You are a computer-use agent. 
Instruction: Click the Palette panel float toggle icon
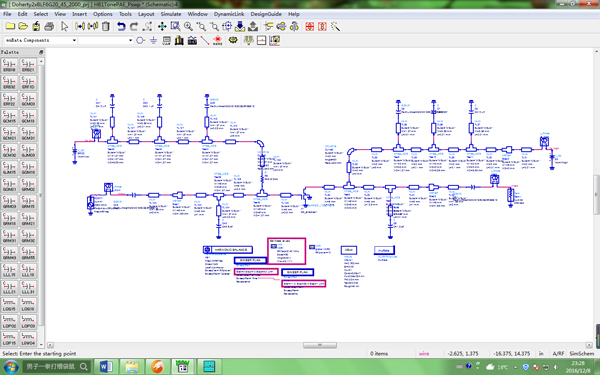click(x=41, y=52)
